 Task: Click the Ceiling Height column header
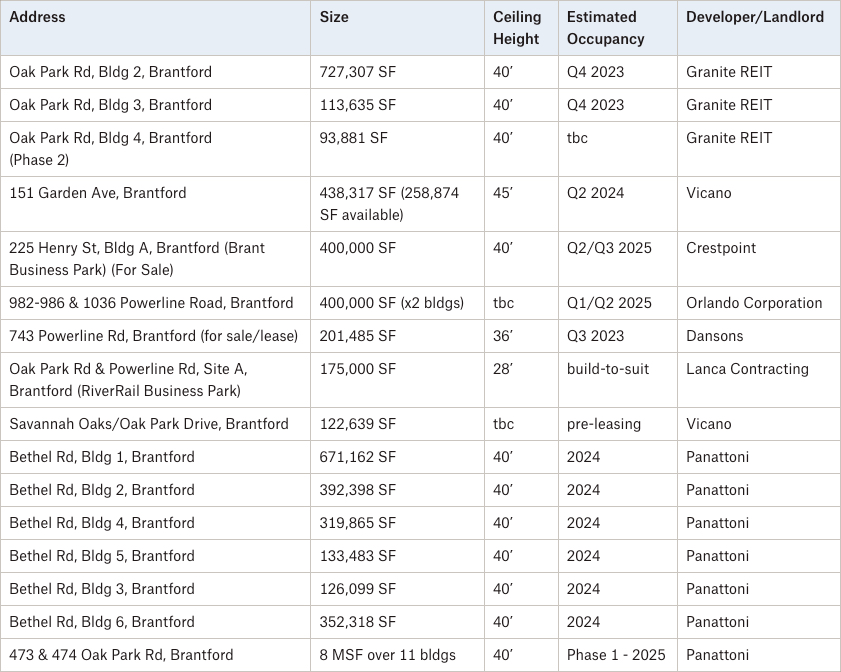pyautogui.click(x=517, y=28)
